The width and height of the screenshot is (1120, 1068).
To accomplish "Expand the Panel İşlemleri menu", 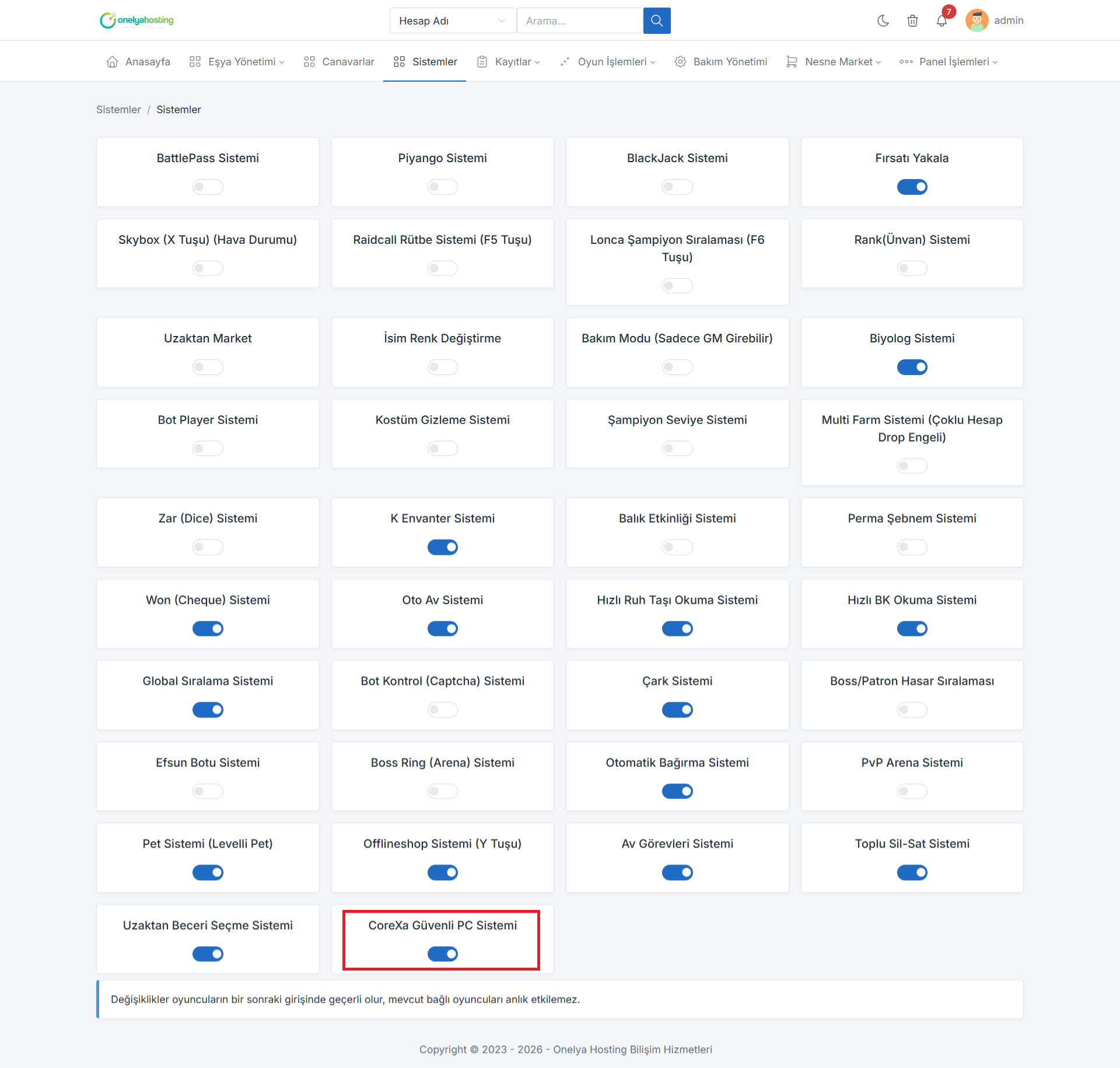I will click(x=949, y=62).
